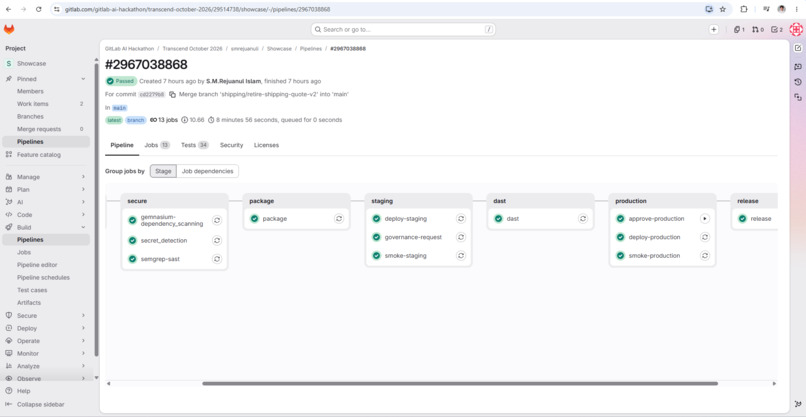Retry the smoke-staging job
806x417 pixels.
[461, 256]
